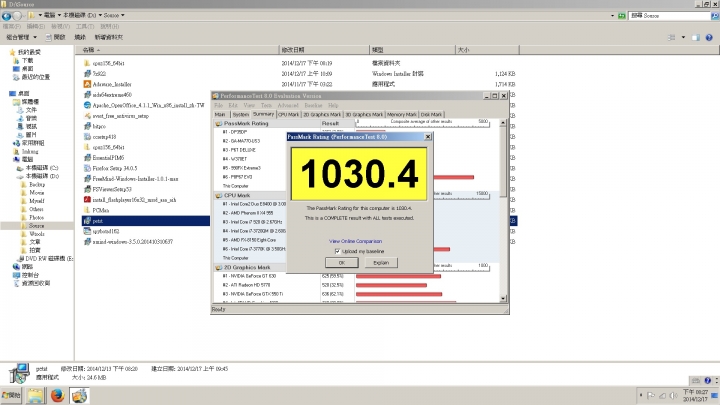Expand dropdown arrow after Source in address bar
Viewport: 720px width, 405px height.
123,16
